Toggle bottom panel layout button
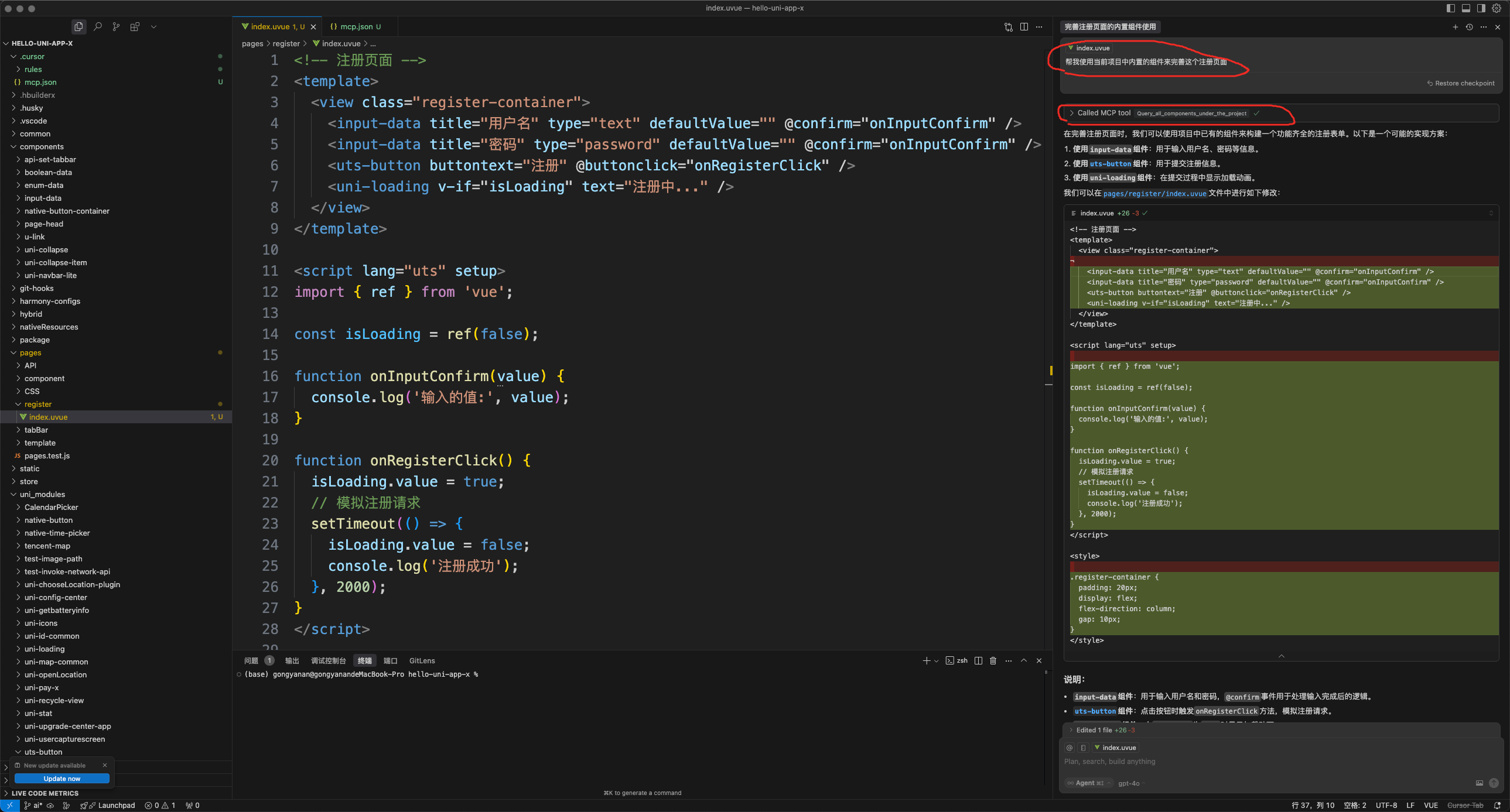Image resolution: width=1510 pixels, height=812 pixels. click(x=1466, y=8)
